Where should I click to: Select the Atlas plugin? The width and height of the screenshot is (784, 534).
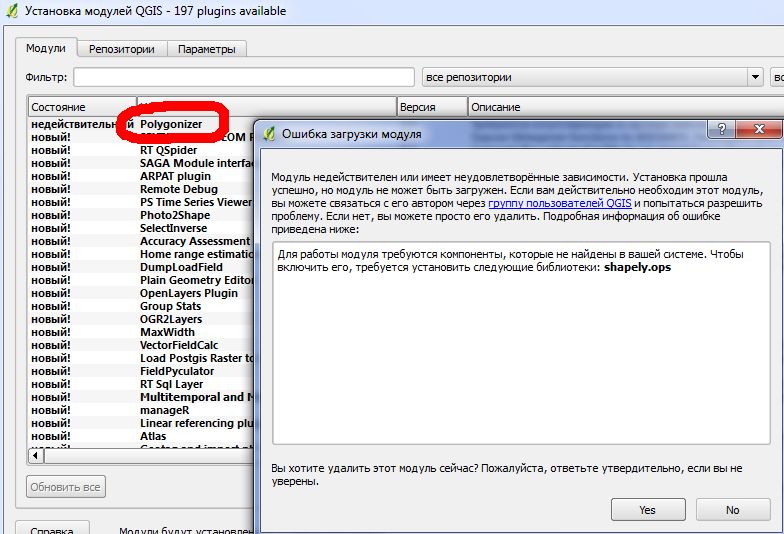click(x=153, y=436)
